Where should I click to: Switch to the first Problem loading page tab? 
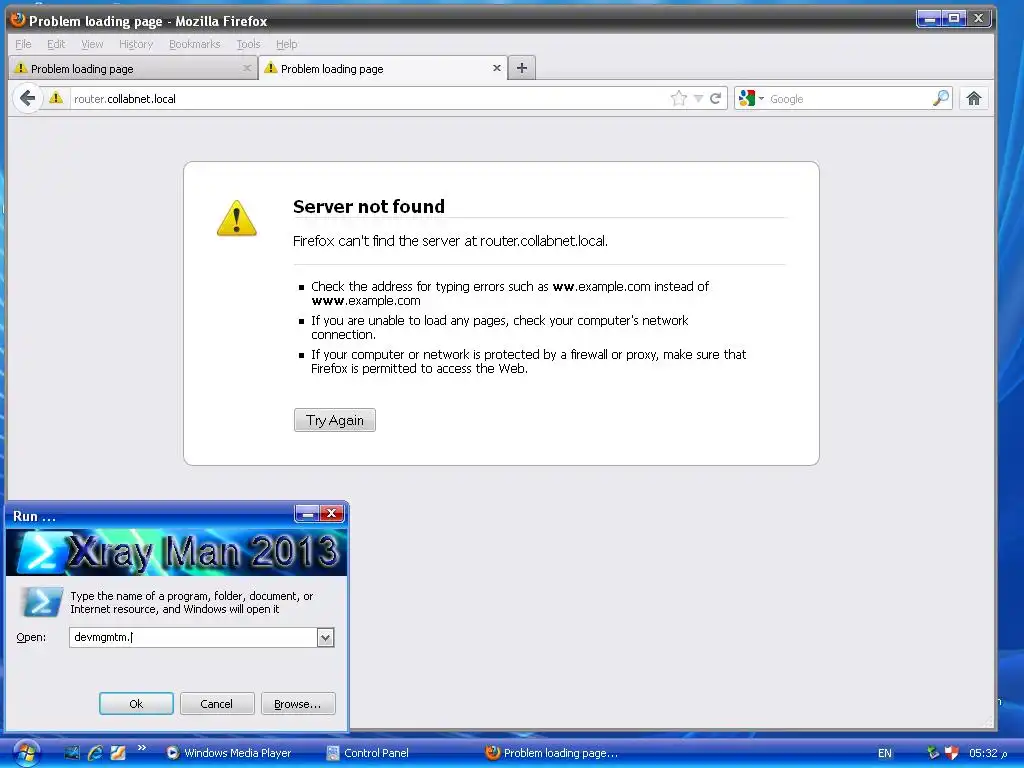(133, 69)
